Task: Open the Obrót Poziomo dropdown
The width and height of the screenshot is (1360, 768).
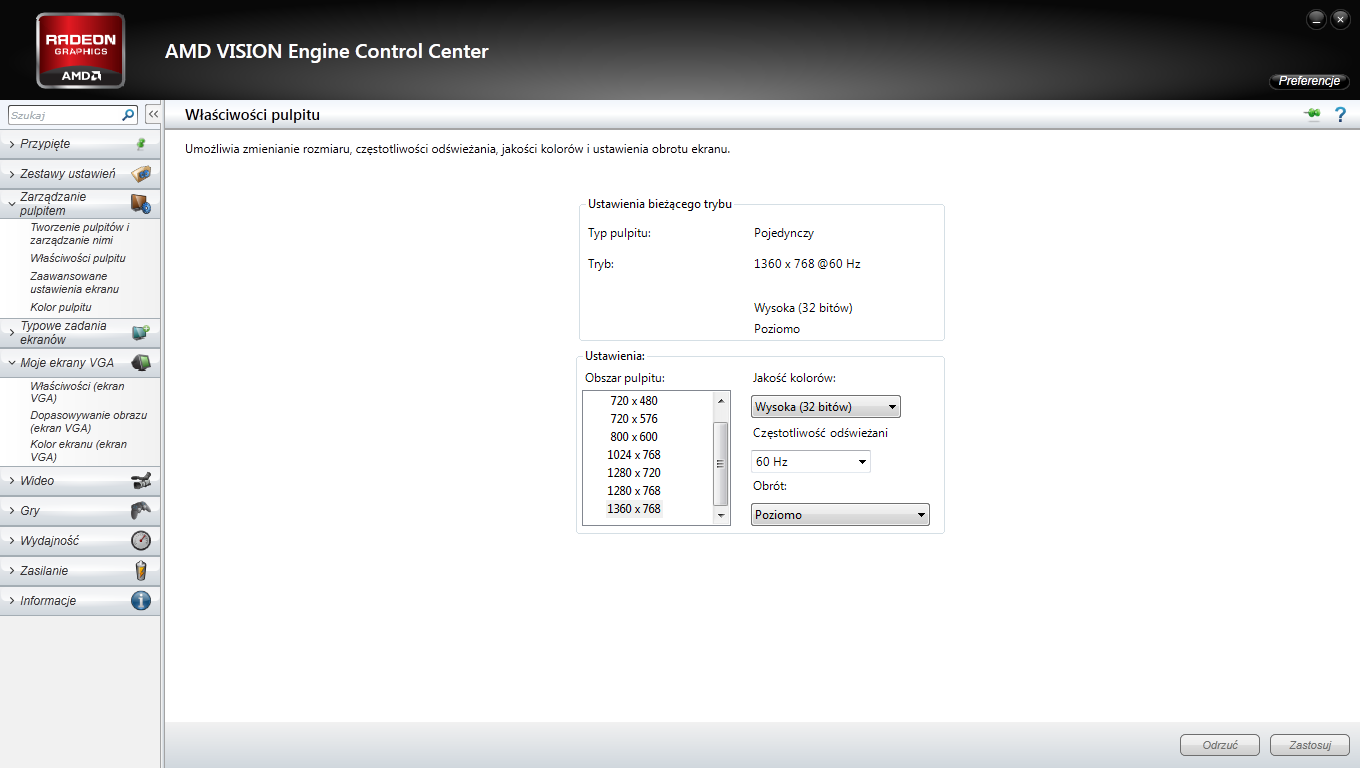Action: tap(840, 515)
